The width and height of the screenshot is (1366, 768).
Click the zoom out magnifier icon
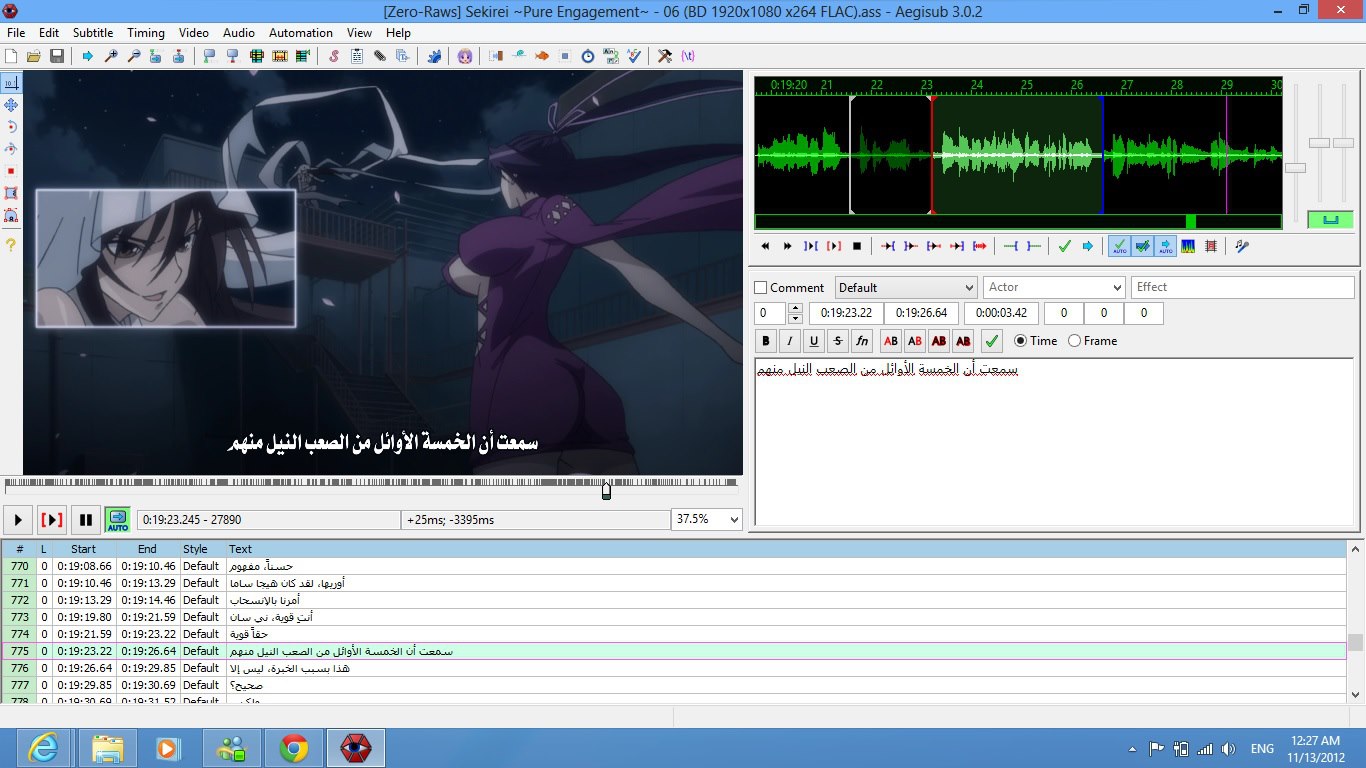tap(134, 56)
